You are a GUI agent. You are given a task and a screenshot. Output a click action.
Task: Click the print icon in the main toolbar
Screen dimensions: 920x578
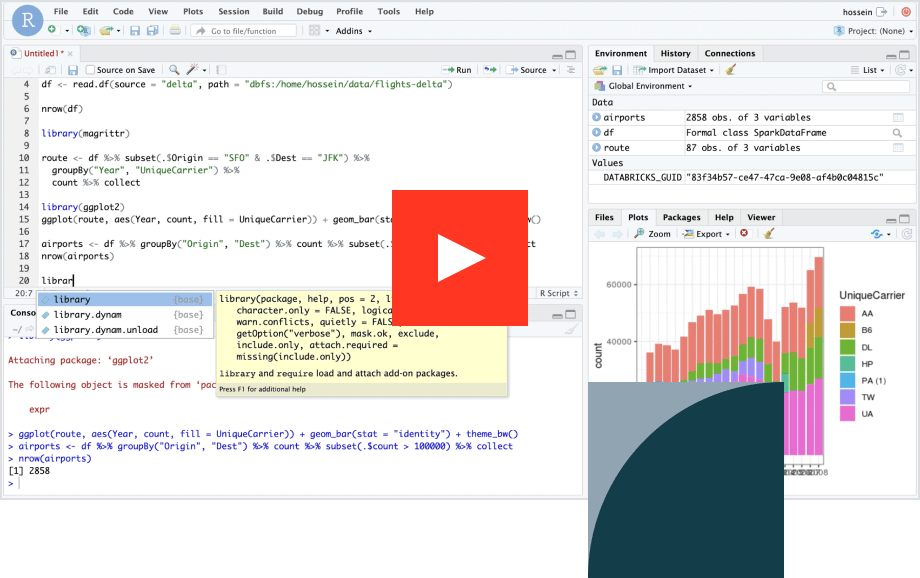175,31
